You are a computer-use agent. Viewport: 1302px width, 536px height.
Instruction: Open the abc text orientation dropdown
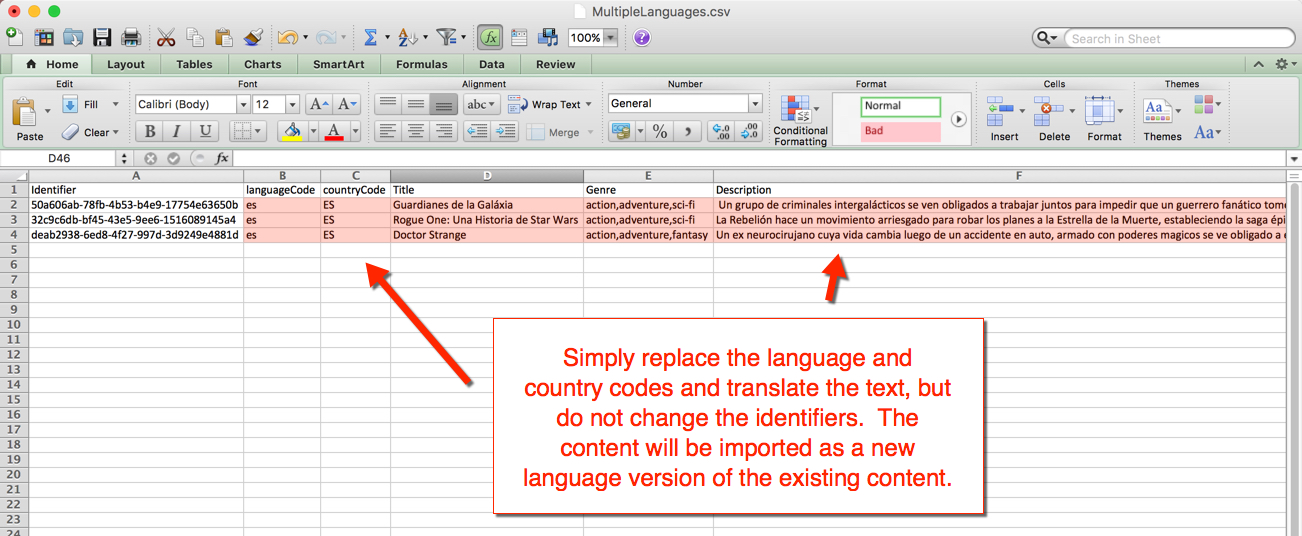click(x=482, y=104)
